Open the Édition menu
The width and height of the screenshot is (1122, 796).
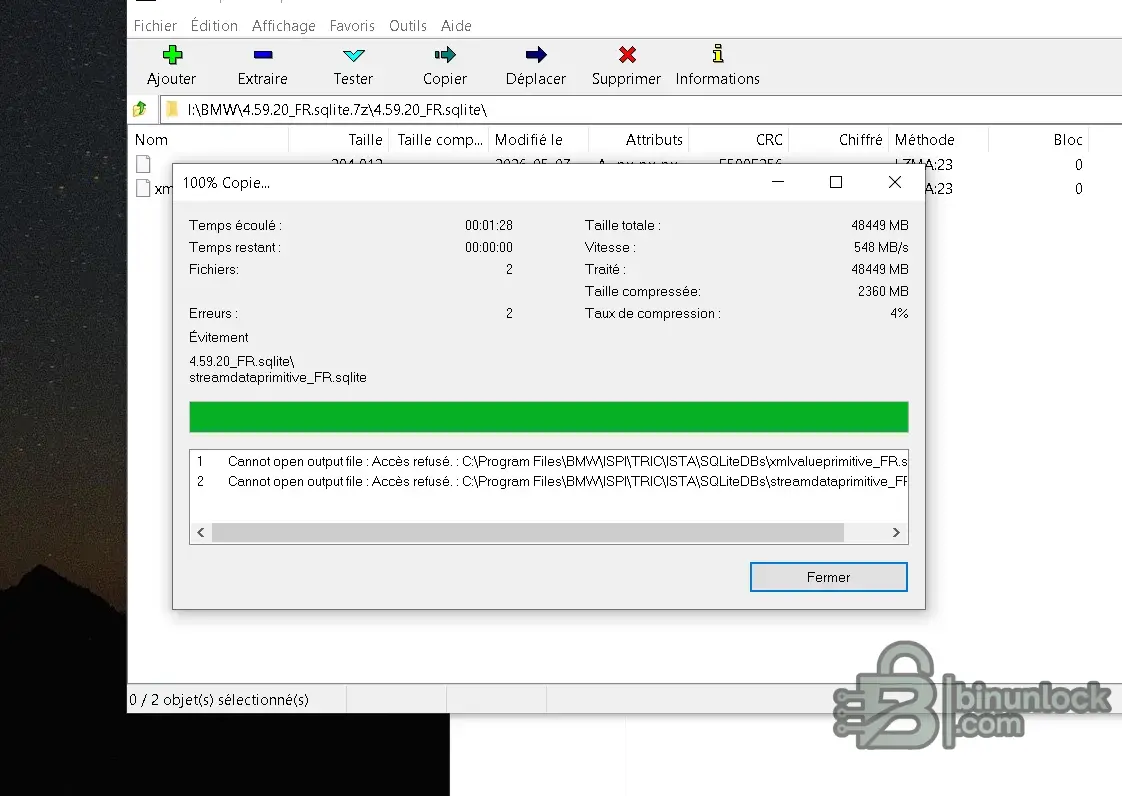[214, 26]
